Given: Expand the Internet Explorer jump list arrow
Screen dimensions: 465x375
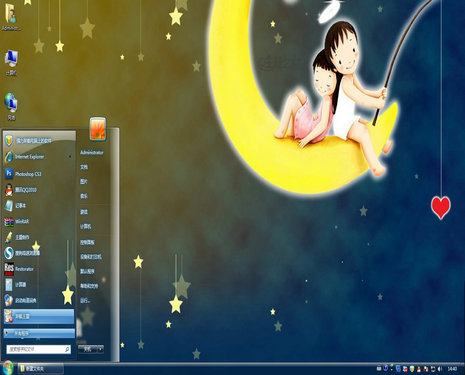Looking at the screenshot, I should click(70, 156).
